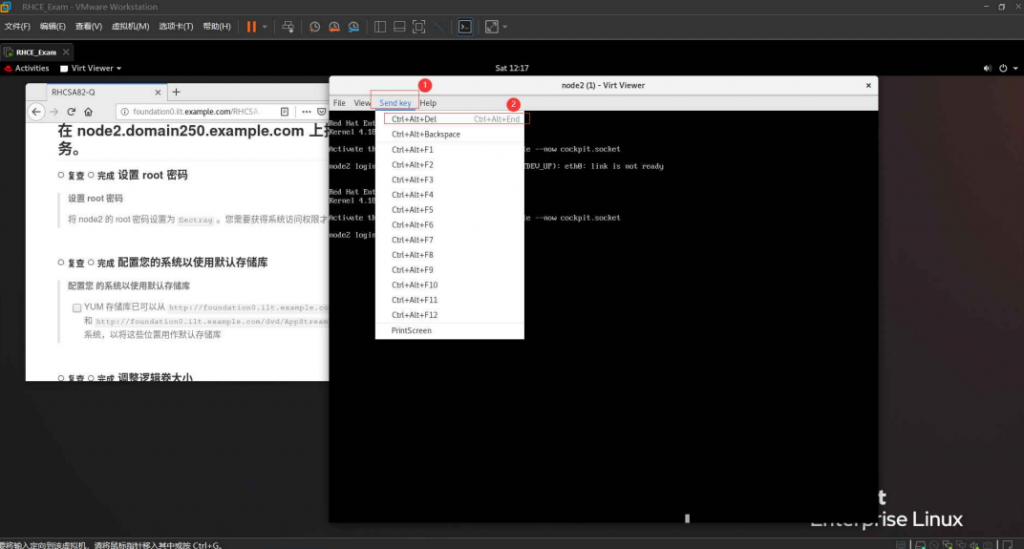Select 完成 radio for 配置您的系统以使用默认存储库
1024x549 pixels.
91,262
